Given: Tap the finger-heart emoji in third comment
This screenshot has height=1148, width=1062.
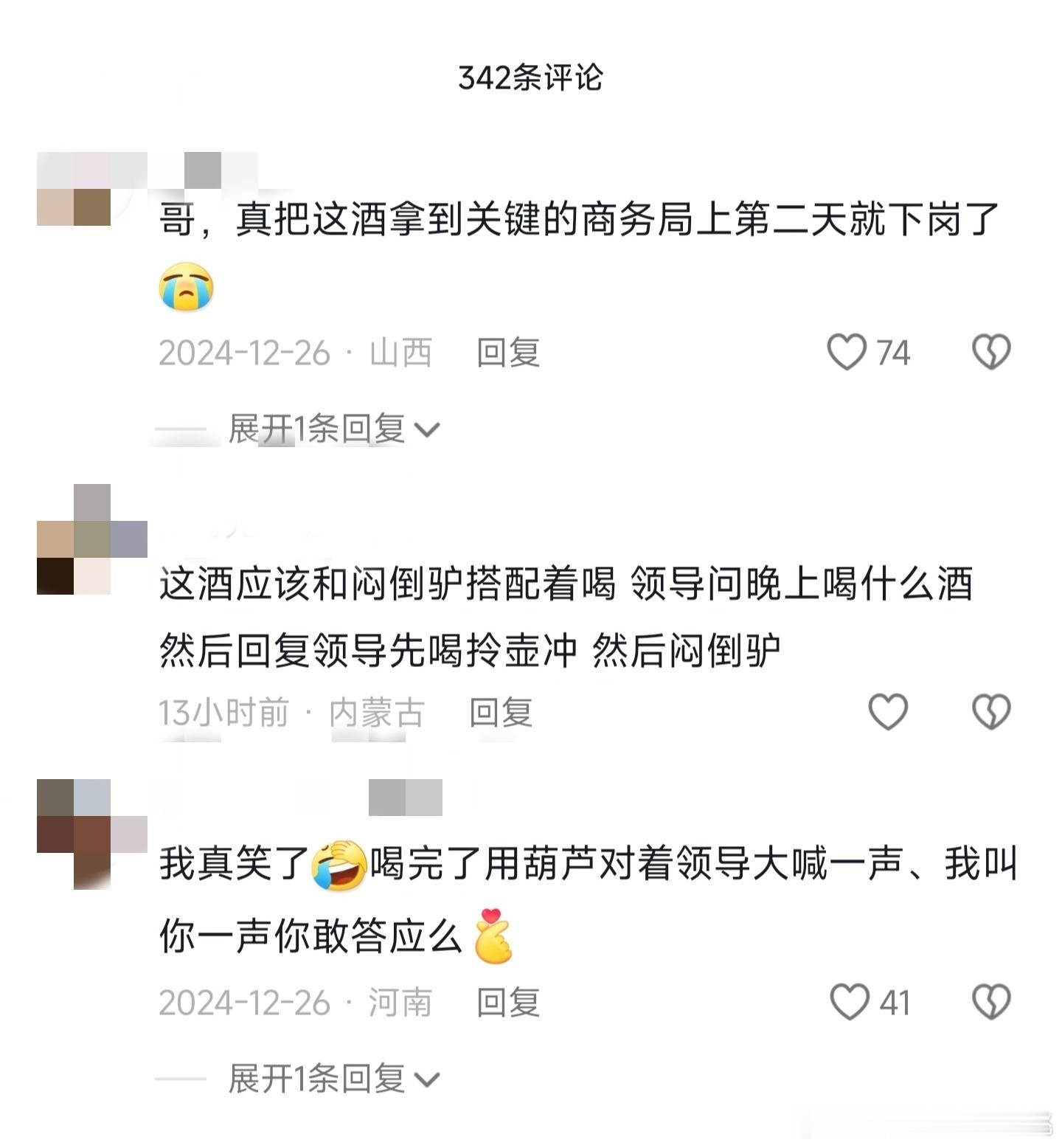Looking at the screenshot, I should click(493, 936).
